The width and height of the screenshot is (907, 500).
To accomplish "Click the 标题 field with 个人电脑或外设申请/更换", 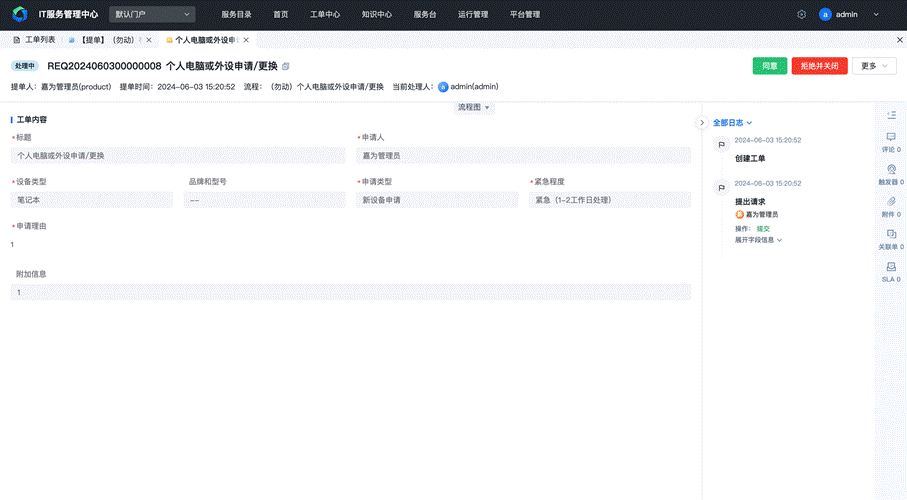I will pyautogui.click(x=178, y=156).
